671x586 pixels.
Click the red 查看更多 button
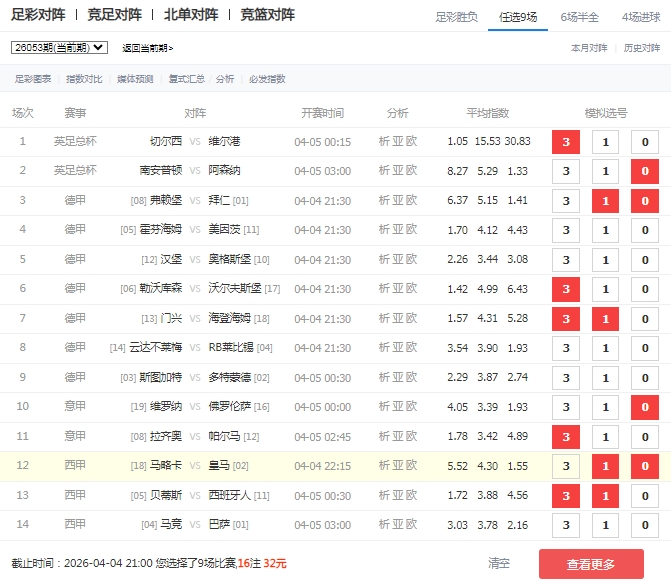click(591, 564)
